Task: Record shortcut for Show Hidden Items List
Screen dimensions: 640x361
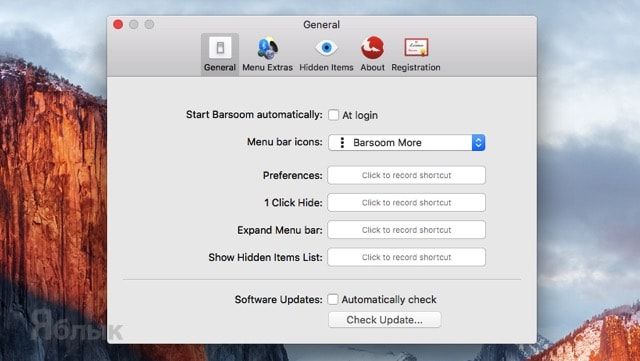Action: click(x=407, y=257)
